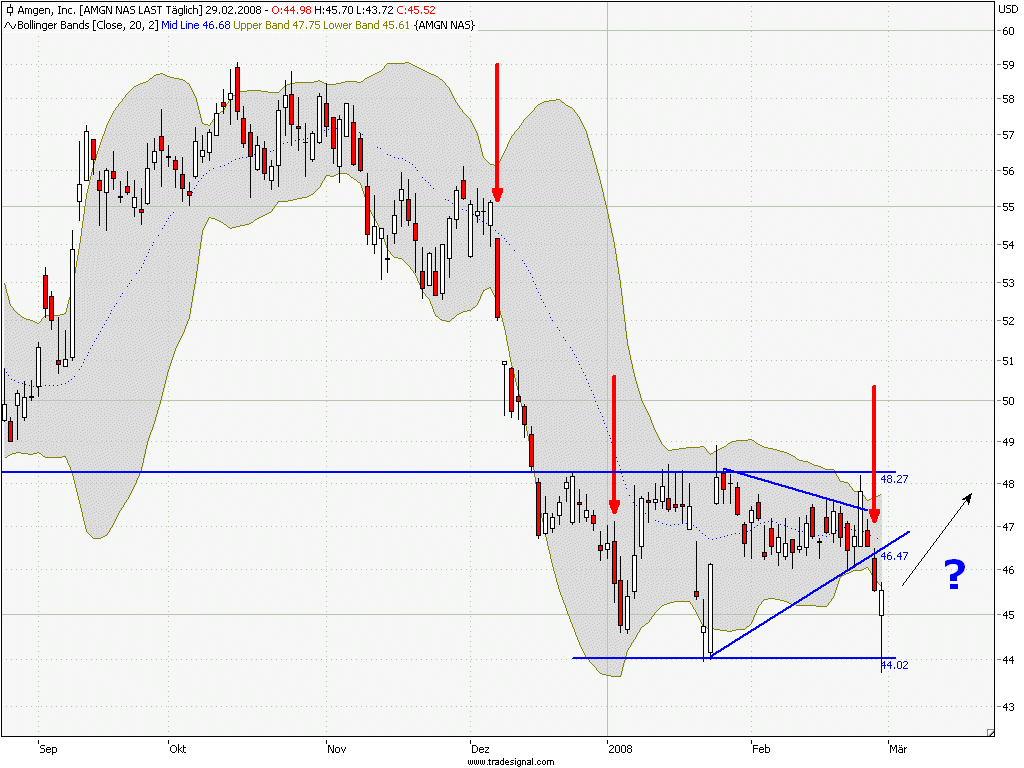Click the Lower Band 45.61 legend entry
Screen dimensions: 1024x768
366,25
